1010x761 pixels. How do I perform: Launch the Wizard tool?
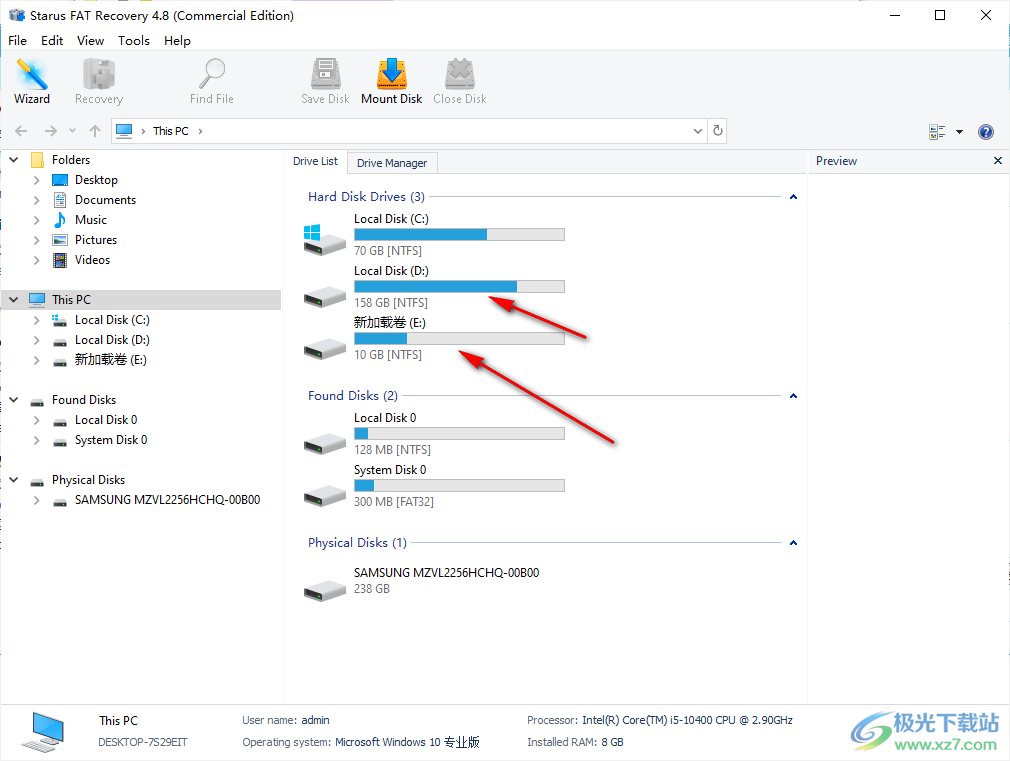pyautogui.click(x=32, y=81)
